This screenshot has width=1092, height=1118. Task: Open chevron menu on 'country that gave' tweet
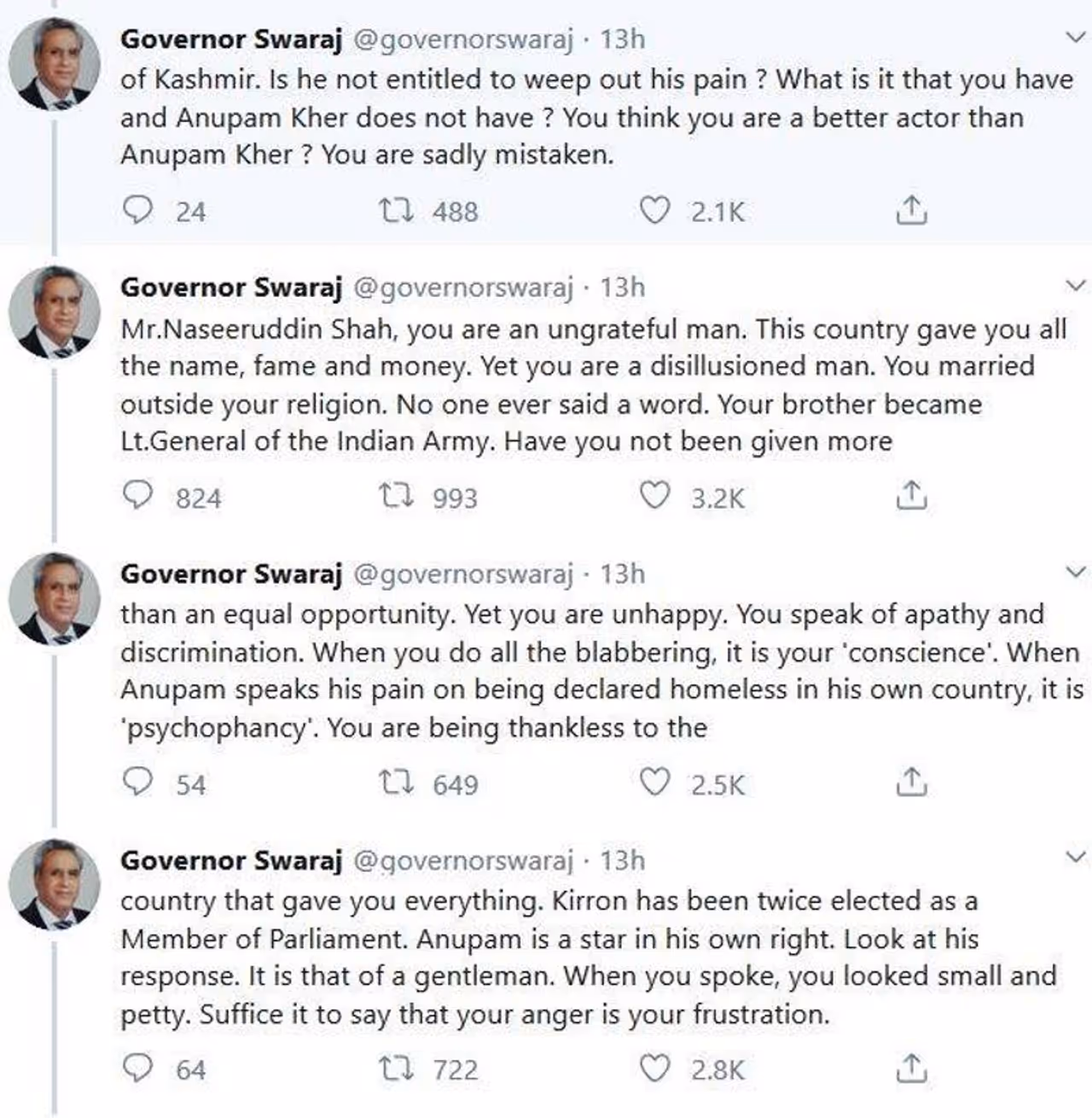(x=1077, y=857)
